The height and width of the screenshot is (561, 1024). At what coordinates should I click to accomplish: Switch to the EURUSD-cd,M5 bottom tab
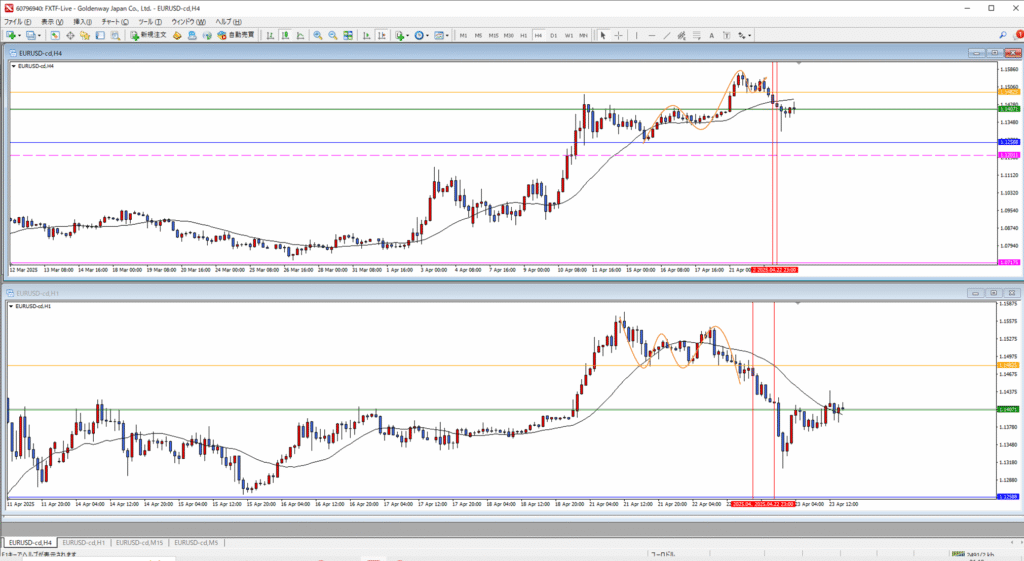[196, 543]
